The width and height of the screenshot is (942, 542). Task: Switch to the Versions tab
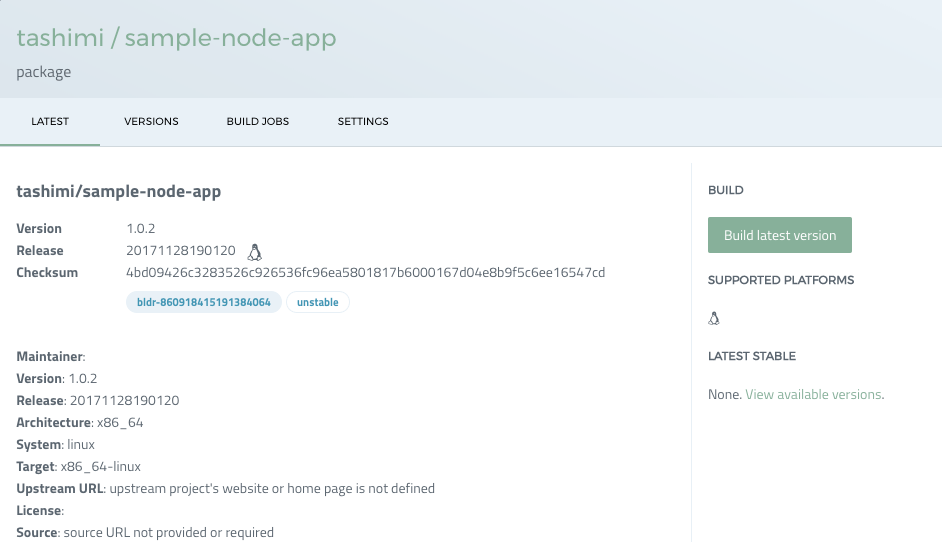151,122
